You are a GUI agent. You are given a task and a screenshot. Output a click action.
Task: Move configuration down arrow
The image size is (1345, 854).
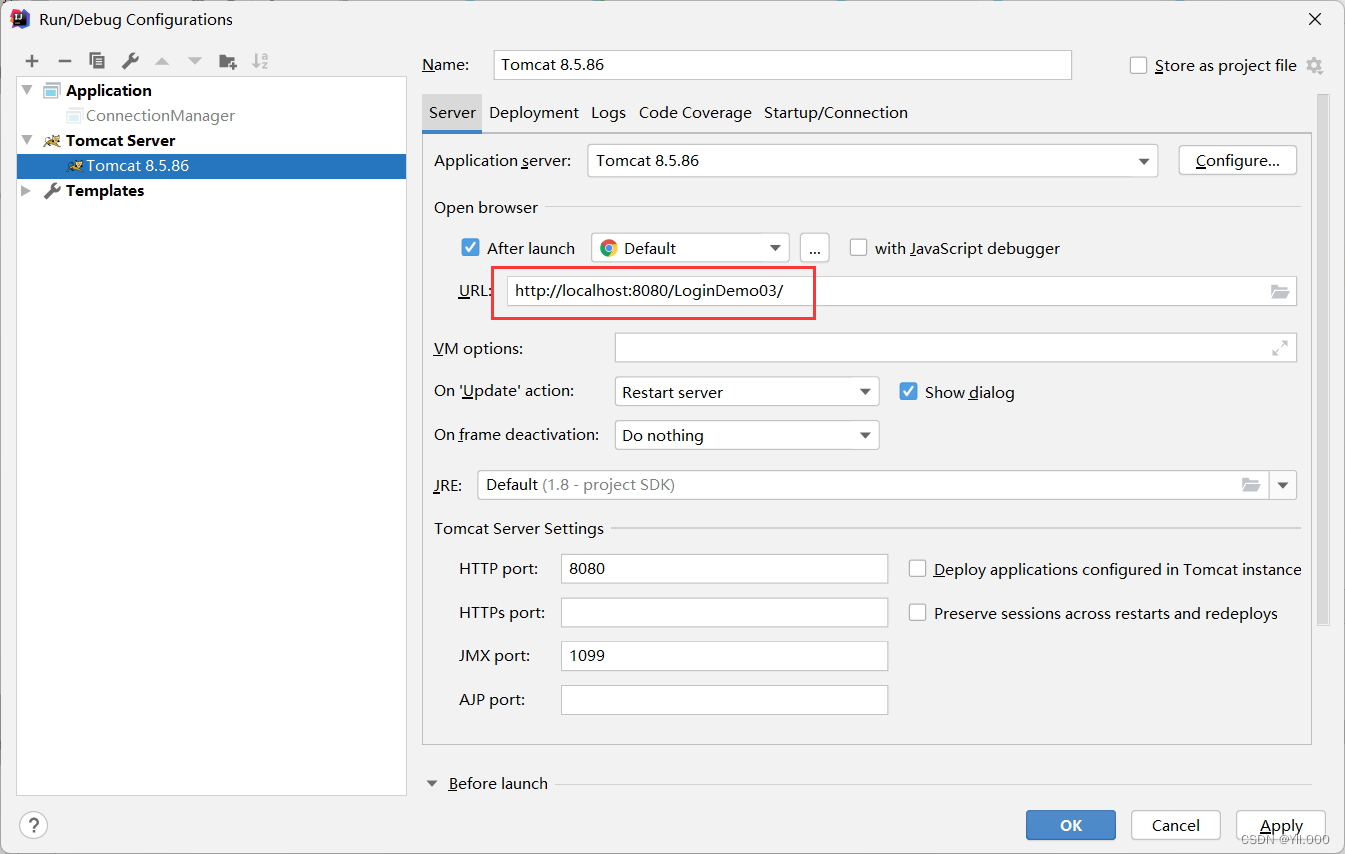pyautogui.click(x=194, y=61)
